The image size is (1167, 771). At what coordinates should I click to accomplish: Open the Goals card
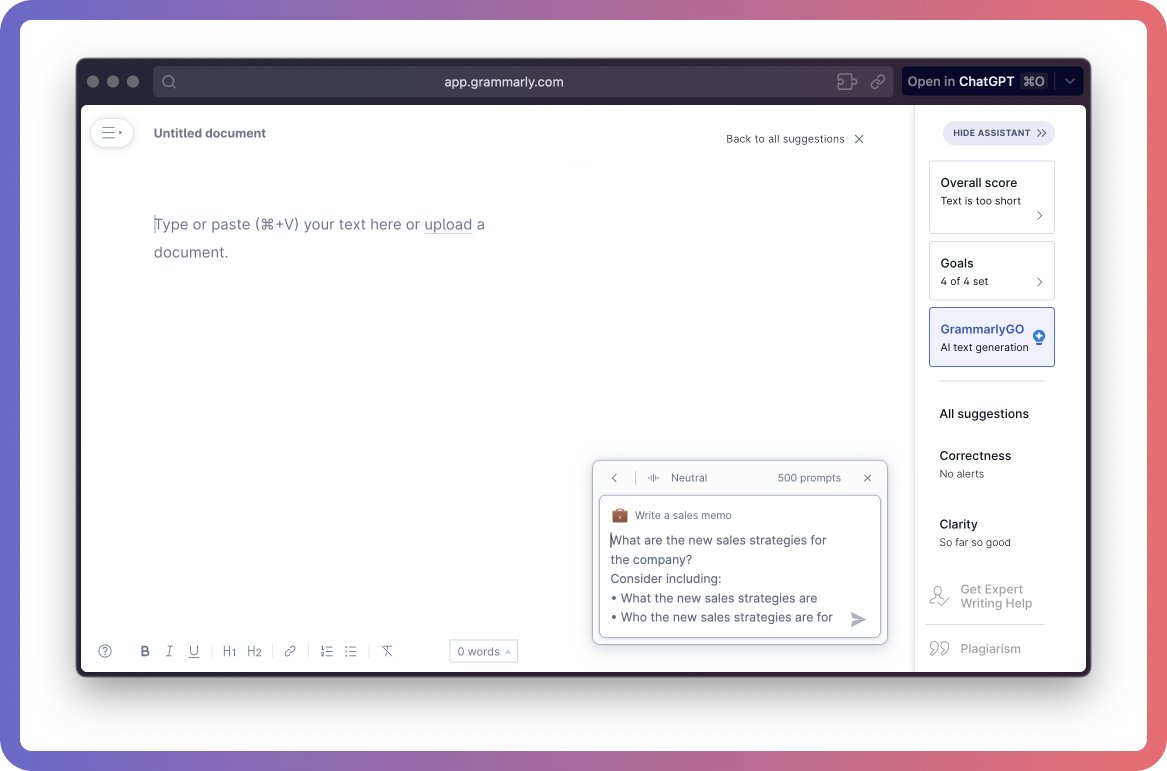point(991,271)
